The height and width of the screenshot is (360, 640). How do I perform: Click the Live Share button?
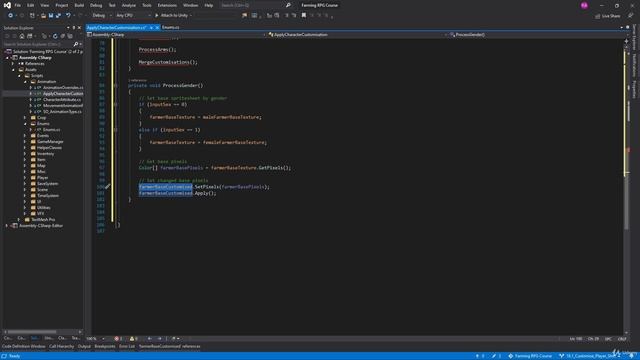click(607, 16)
